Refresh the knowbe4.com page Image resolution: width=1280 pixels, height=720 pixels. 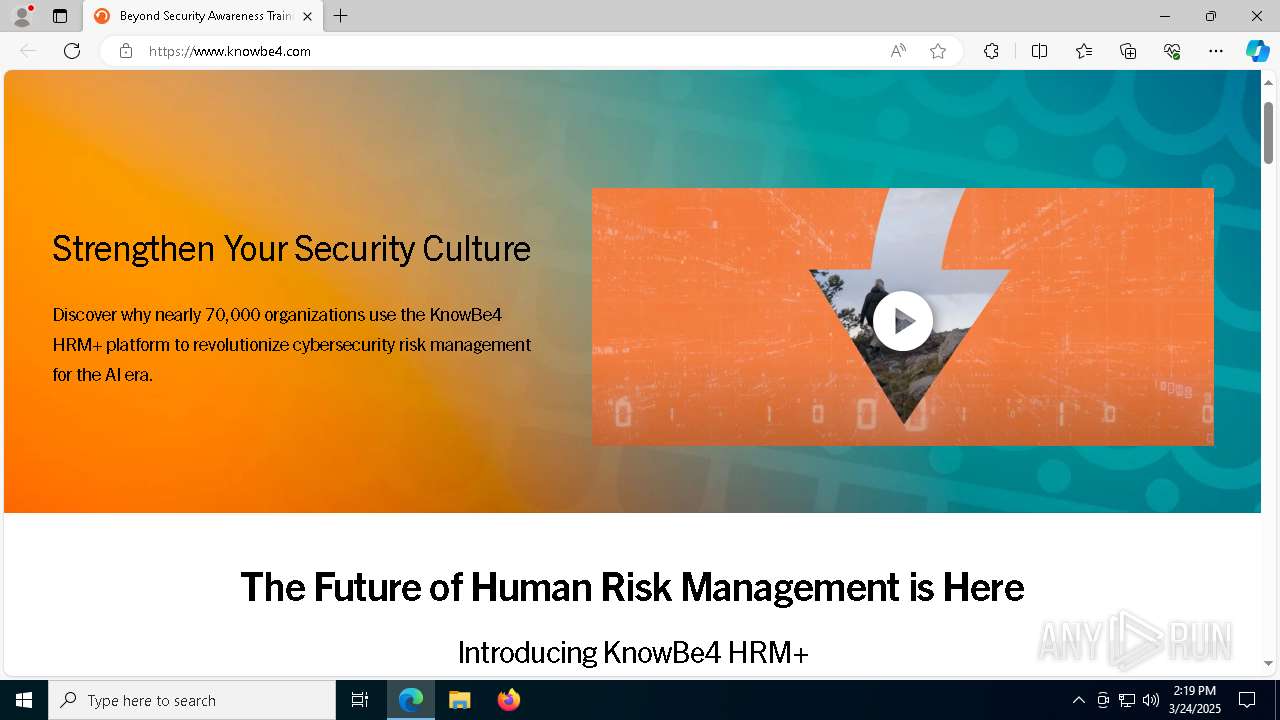pos(72,51)
